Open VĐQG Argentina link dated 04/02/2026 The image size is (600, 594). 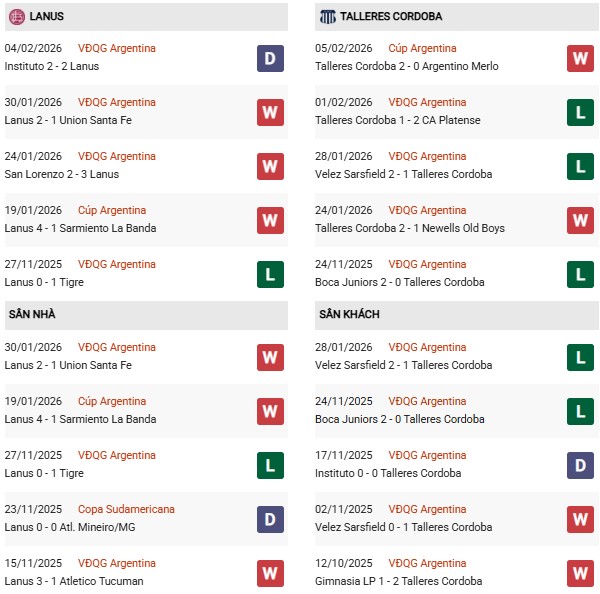(117, 48)
